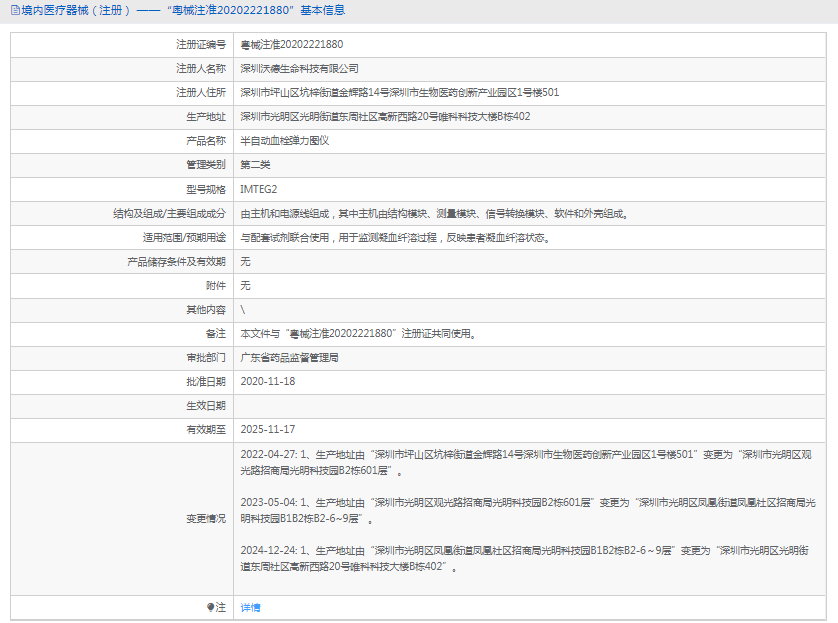Select the structure description starting 由主机和电源线组成
Screen dimensions: 838x623
tap(434, 214)
